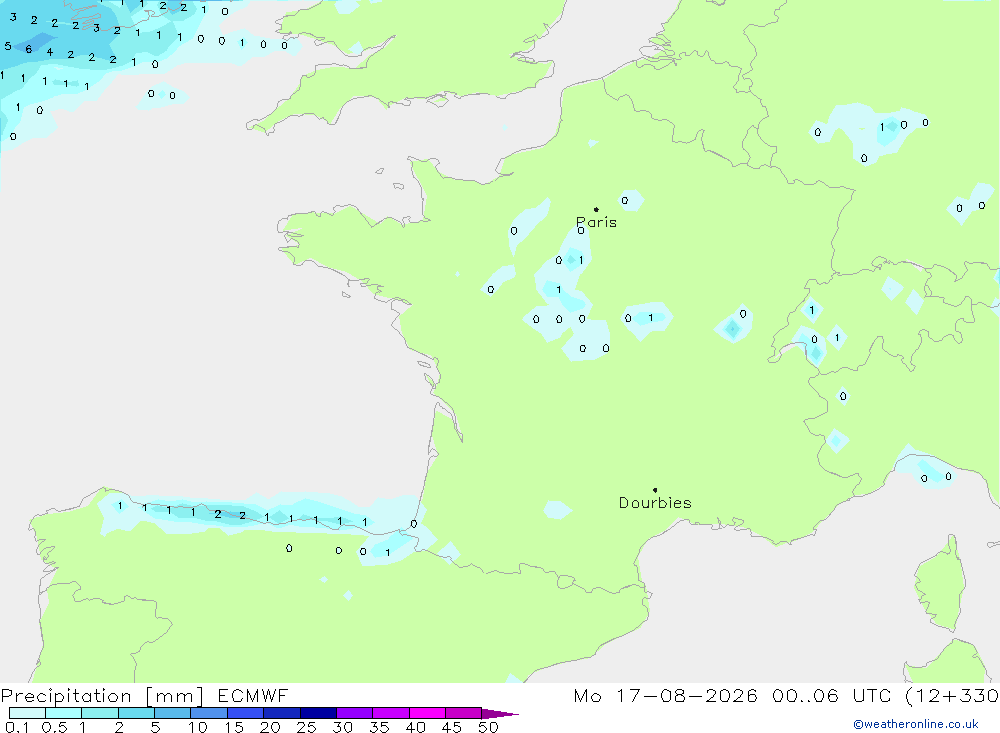Image resolution: width=1000 pixels, height=733 pixels.
Task: Click the legend value '35'
Action: coord(379,727)
